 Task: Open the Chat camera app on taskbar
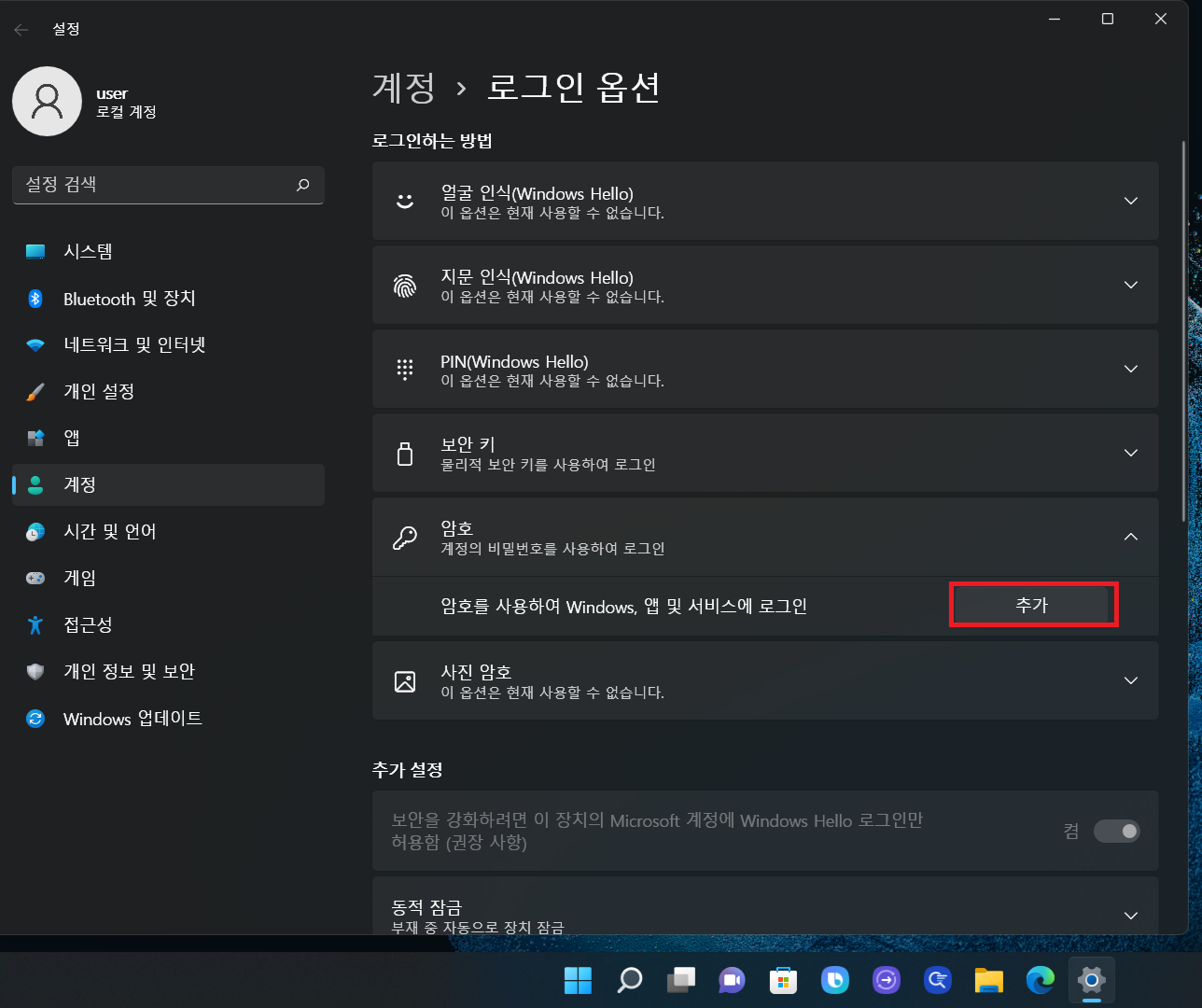click(733, 980)
